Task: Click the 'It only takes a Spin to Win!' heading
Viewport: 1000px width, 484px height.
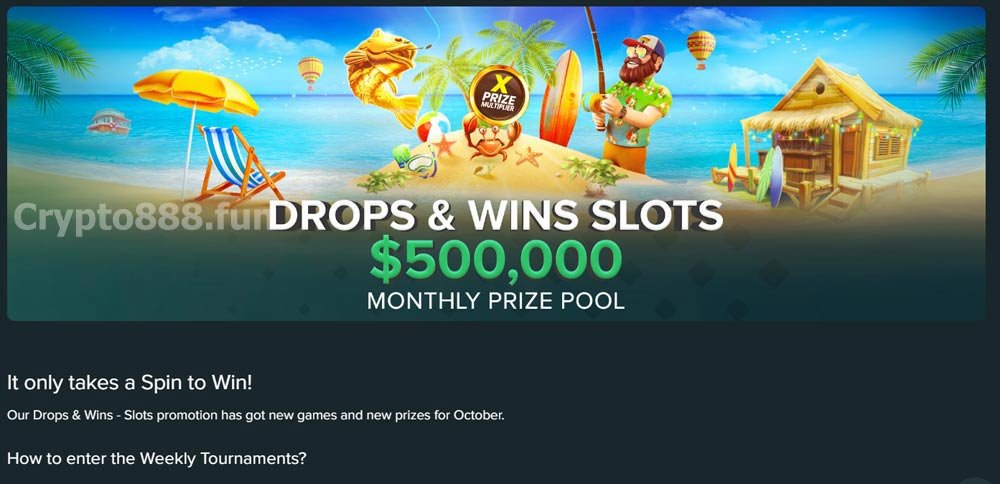Action: (x=129, y=383)
